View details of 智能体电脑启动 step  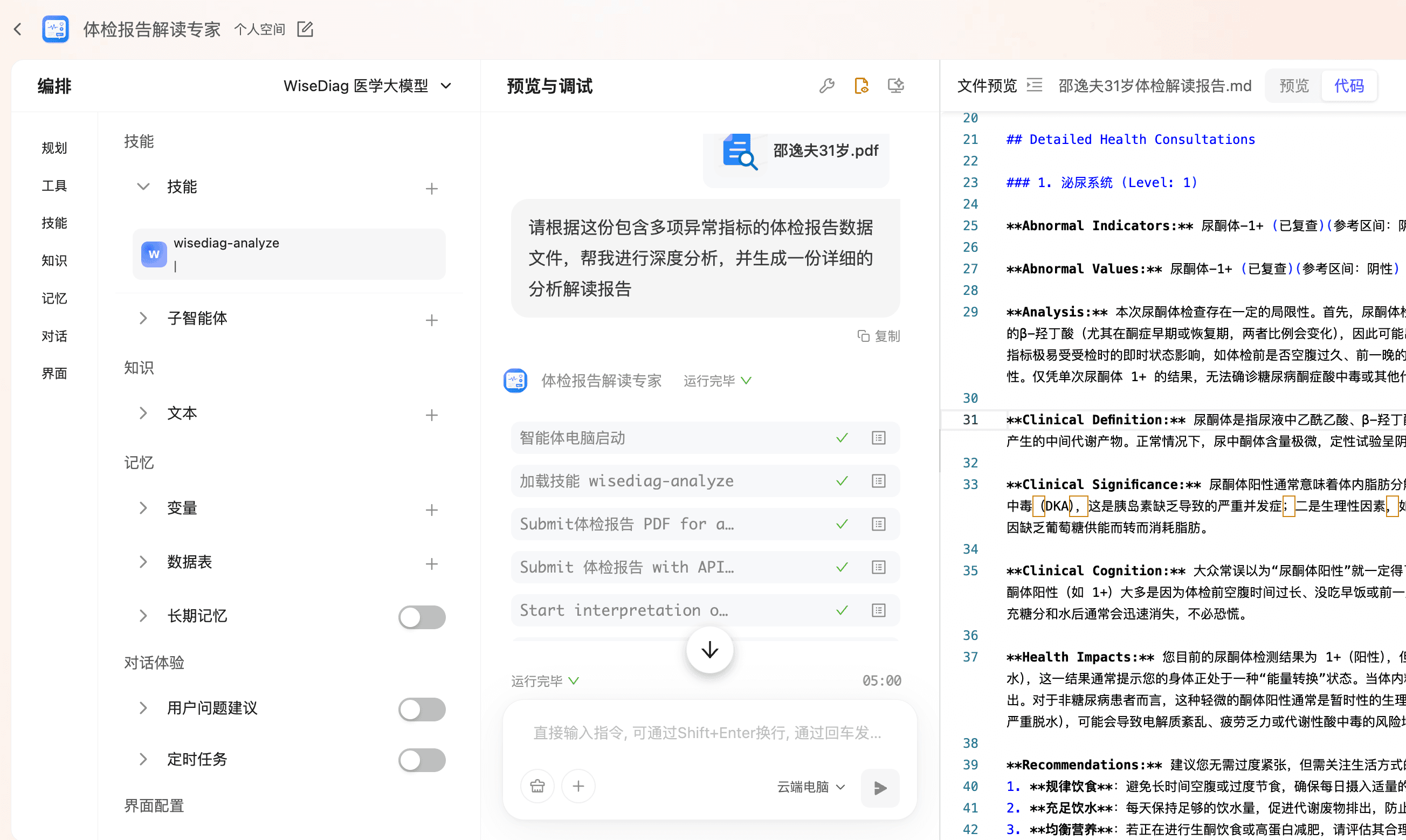point(878,438)
